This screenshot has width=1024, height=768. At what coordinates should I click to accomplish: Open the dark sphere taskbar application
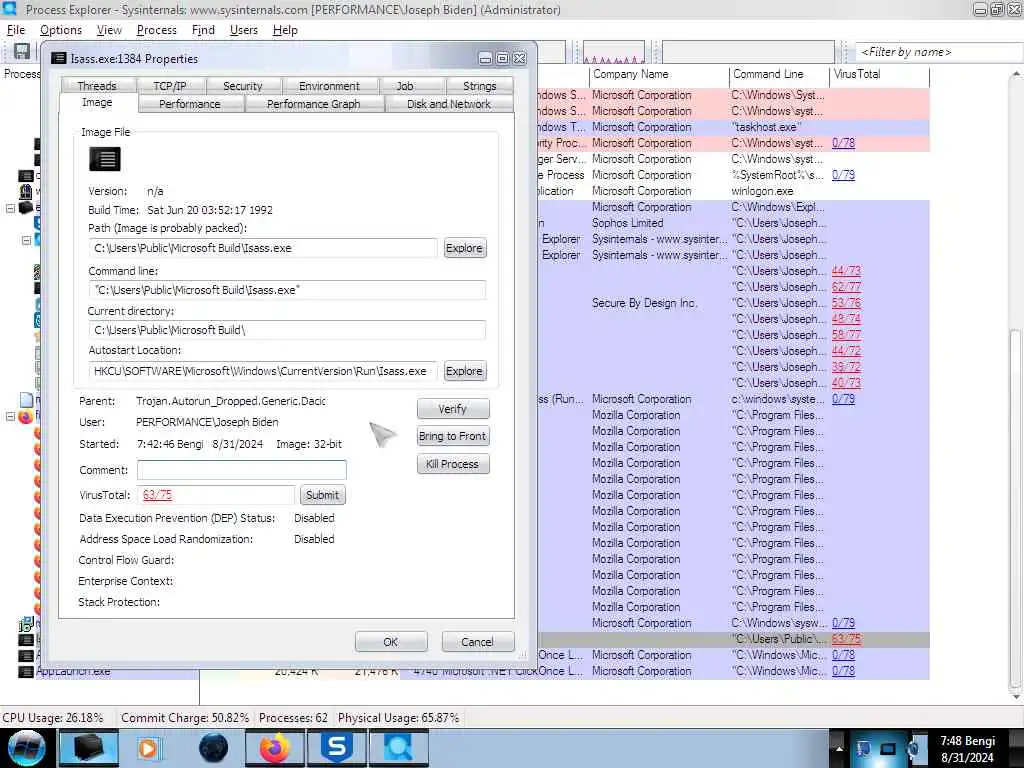(x=213, y=748)
